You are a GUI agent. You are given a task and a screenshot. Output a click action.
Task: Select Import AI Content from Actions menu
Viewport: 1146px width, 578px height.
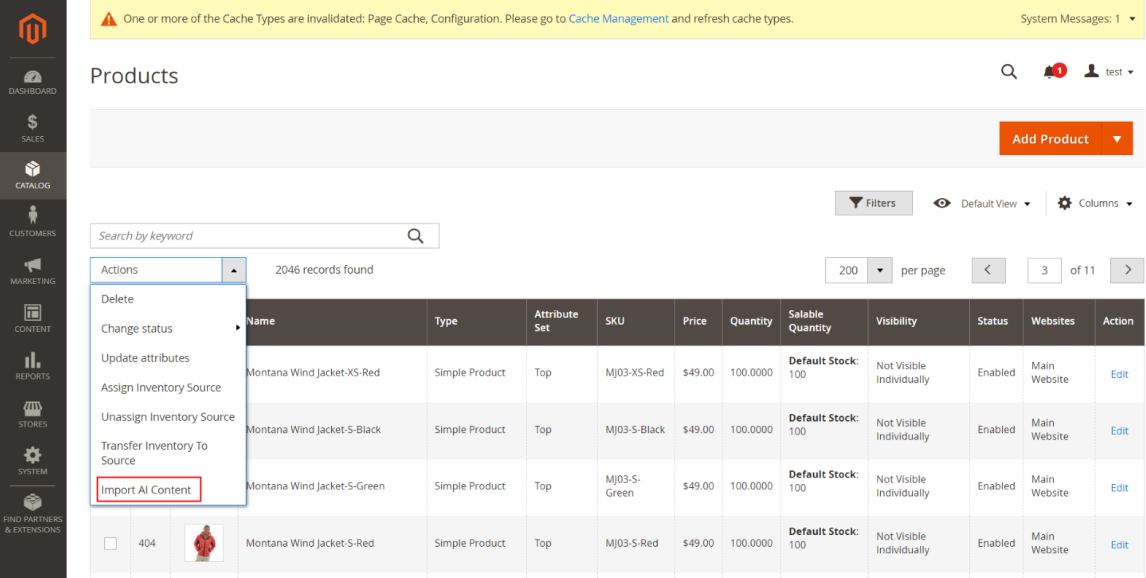[147, 490]
